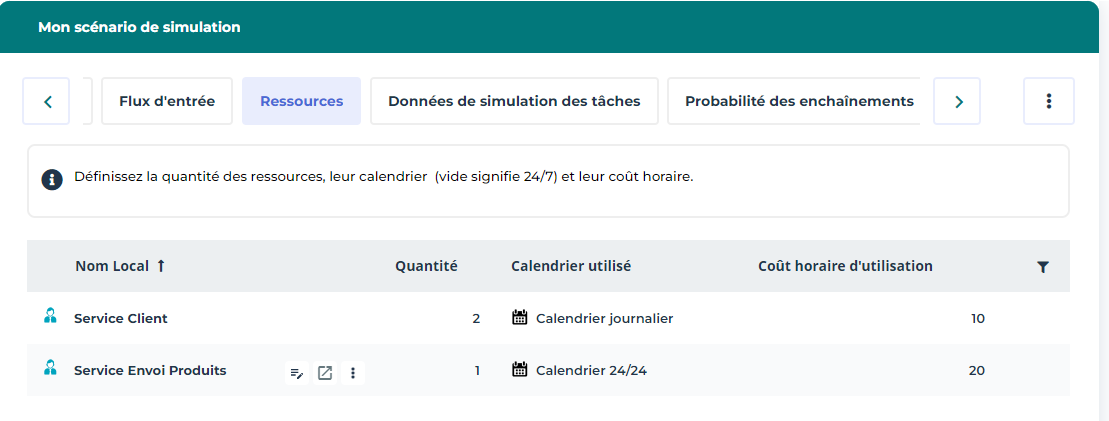1109x421 pixels.
Task: Click the Coût horaire d'utilisation column header
Action: tap(845, 266)
